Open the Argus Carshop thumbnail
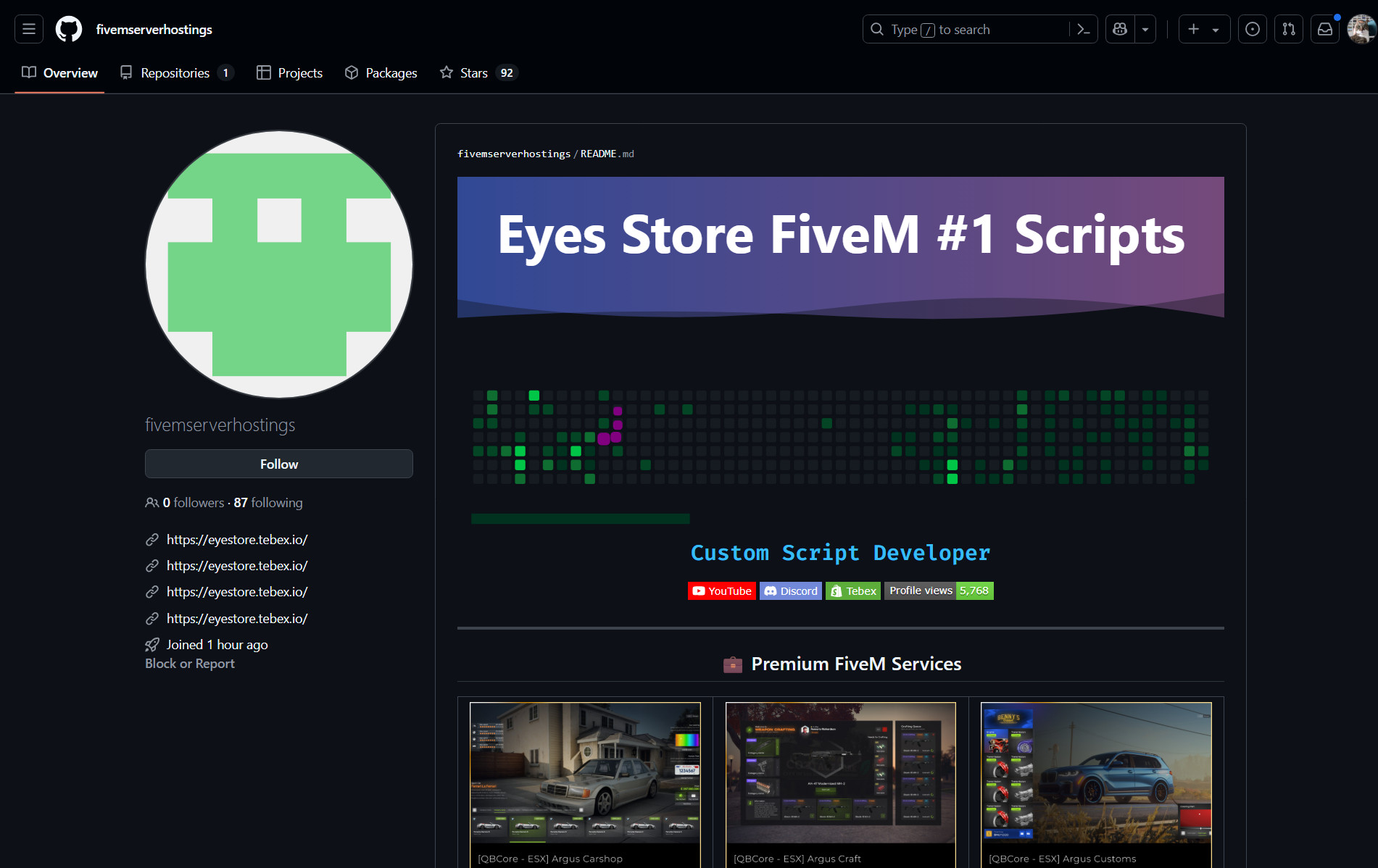 [585, 772]
